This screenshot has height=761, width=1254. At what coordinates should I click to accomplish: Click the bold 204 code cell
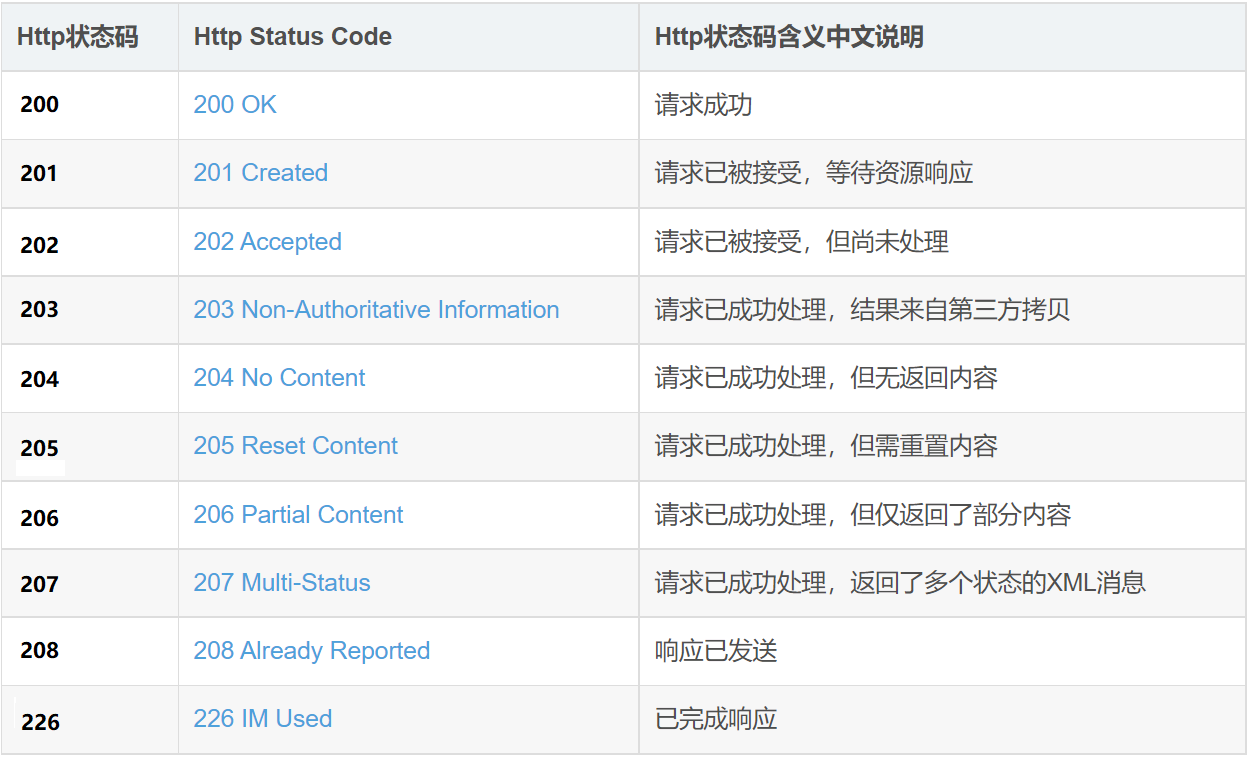click(x=40, y=379)
